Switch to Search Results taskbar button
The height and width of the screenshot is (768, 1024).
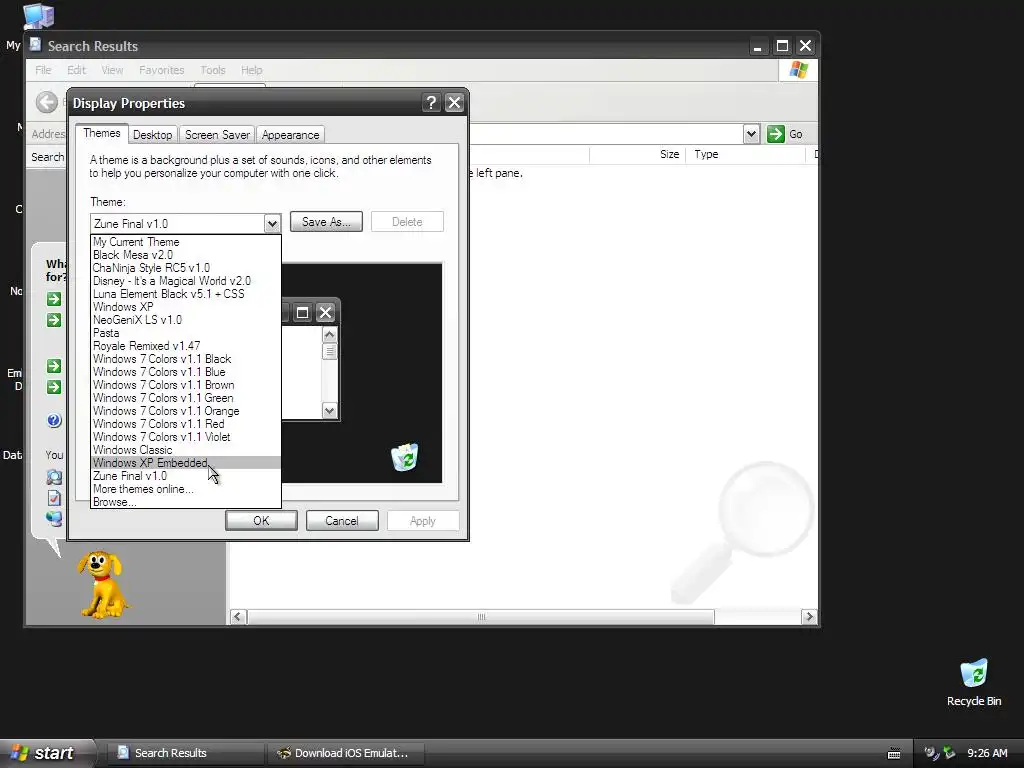[185, 753]
